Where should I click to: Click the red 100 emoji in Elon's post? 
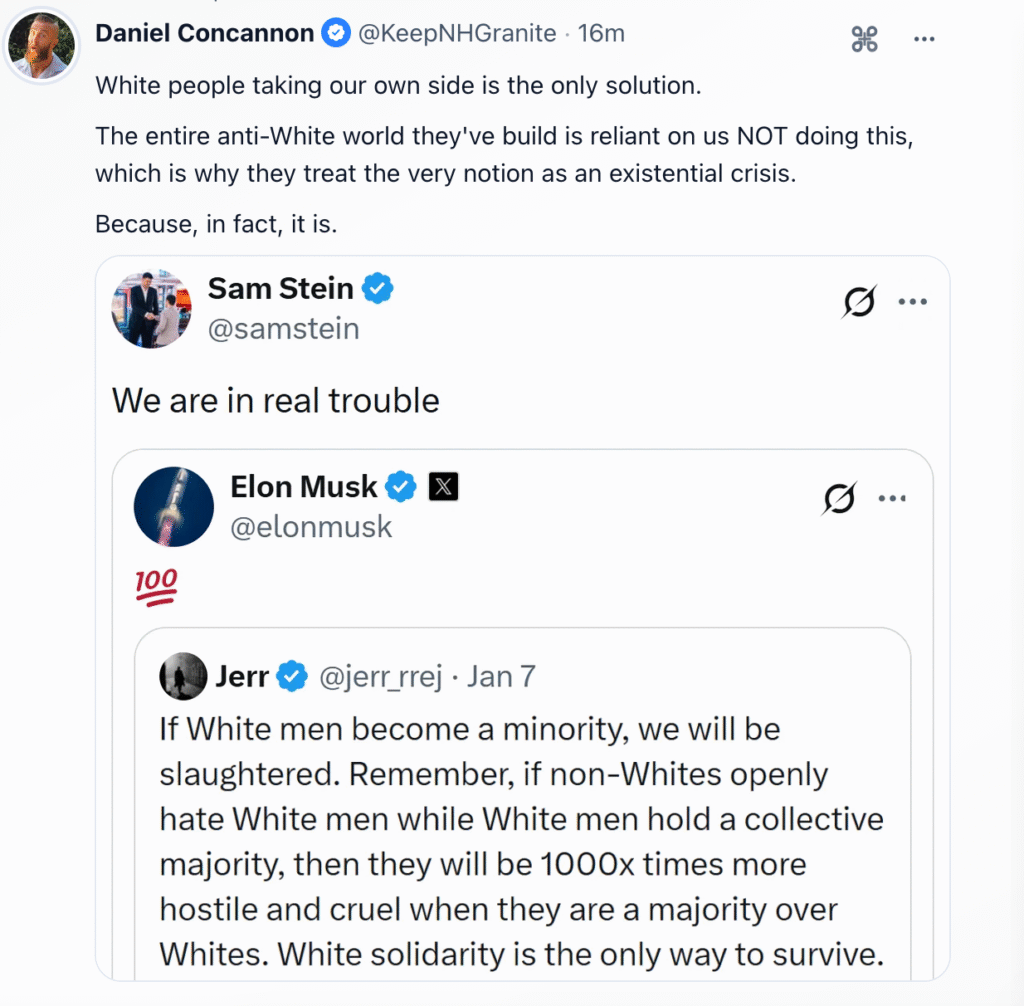coord(155,586)
